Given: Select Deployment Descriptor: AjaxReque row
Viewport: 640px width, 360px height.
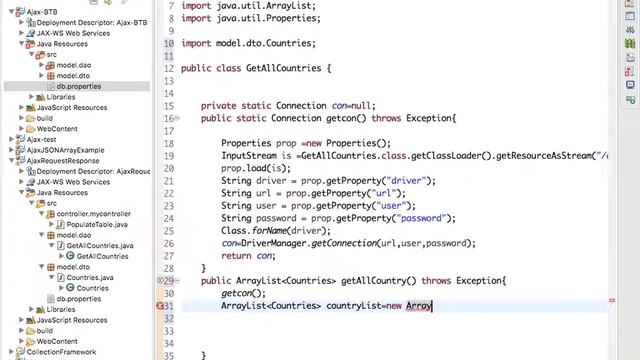Looking at the screenshot, I should tap(93, 171).
